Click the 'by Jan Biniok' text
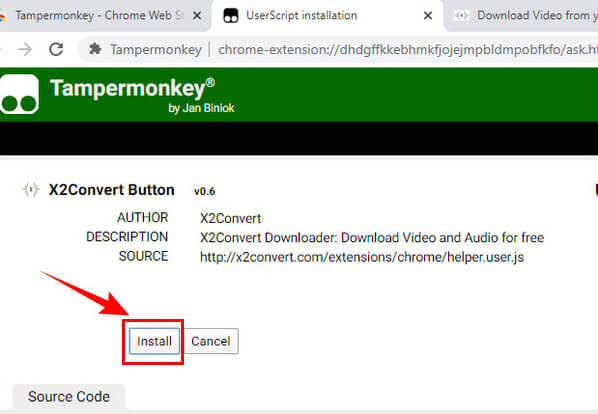Screen dimensions: 598x414 pos(201,108)
